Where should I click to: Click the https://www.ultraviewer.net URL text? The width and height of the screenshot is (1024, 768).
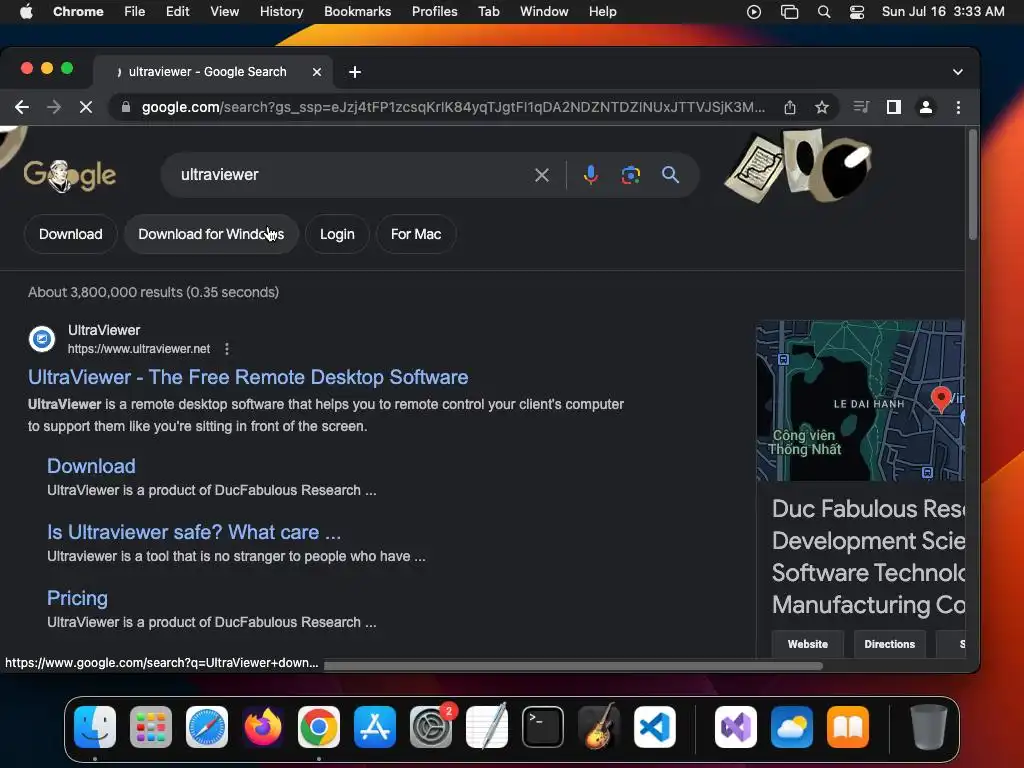[139, 349]
